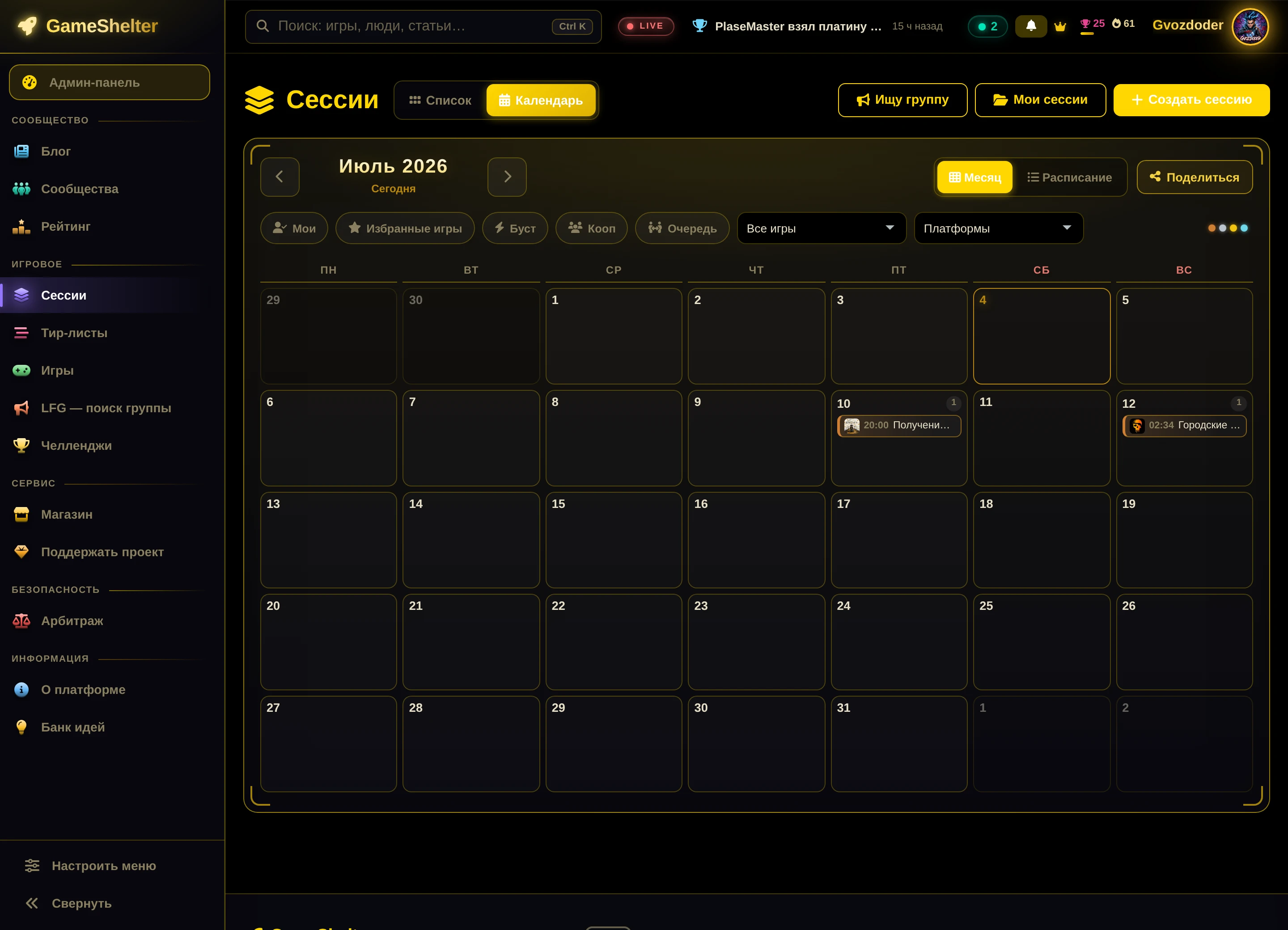
Task: Switch to the Расписание tab
Action: [x=1070, y=178]
